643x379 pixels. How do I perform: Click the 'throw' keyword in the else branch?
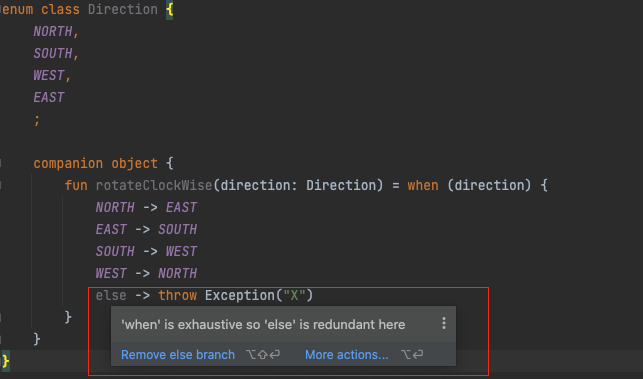click(177, 295)
